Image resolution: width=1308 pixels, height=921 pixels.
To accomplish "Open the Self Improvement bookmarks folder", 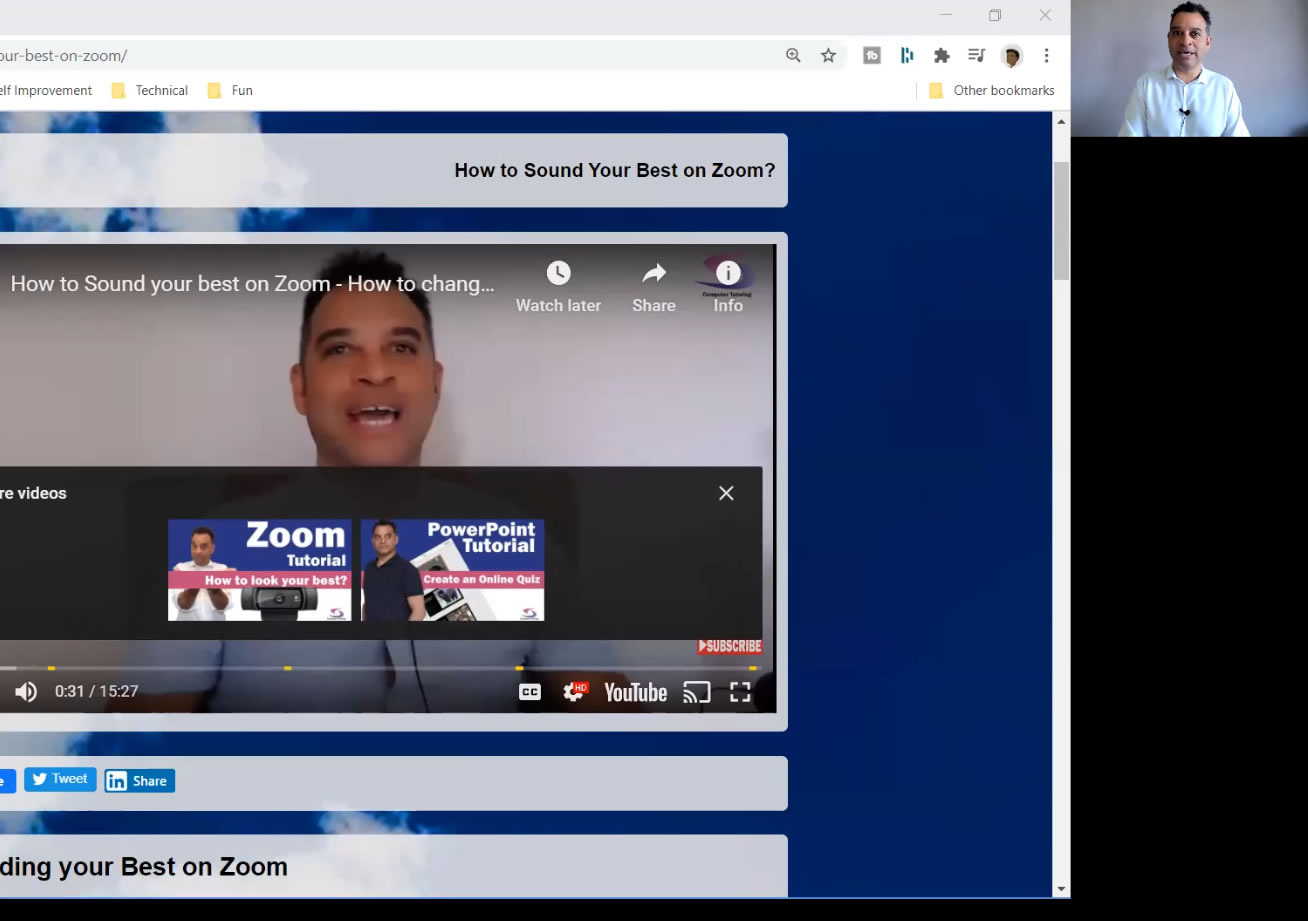I will click(x=45, y=90).
